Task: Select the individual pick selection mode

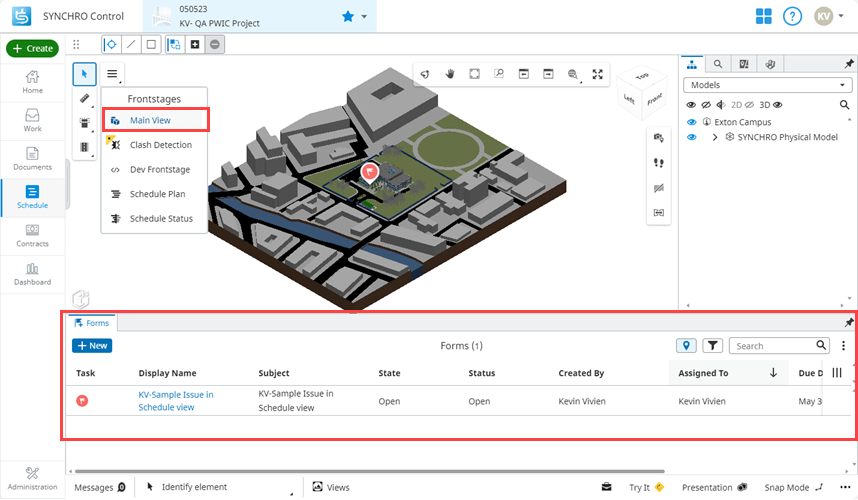Action: [x=111, y=44]
